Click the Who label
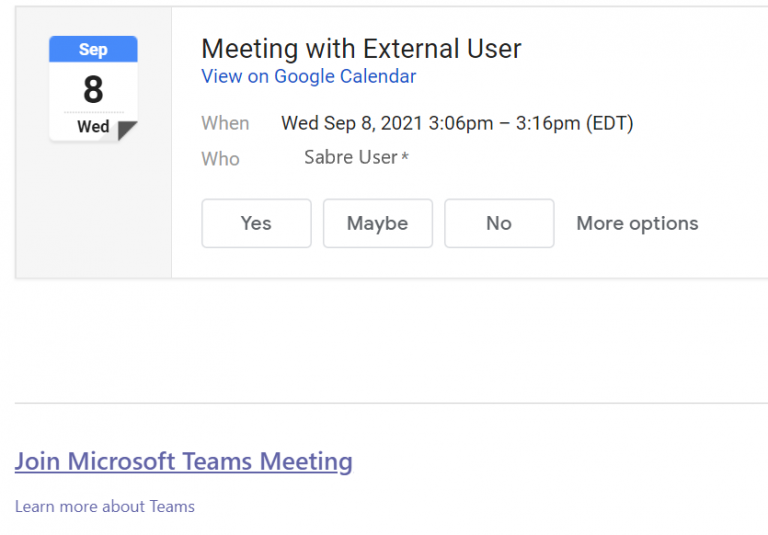This screenshot has width=768, height=535. click(220, 158)
